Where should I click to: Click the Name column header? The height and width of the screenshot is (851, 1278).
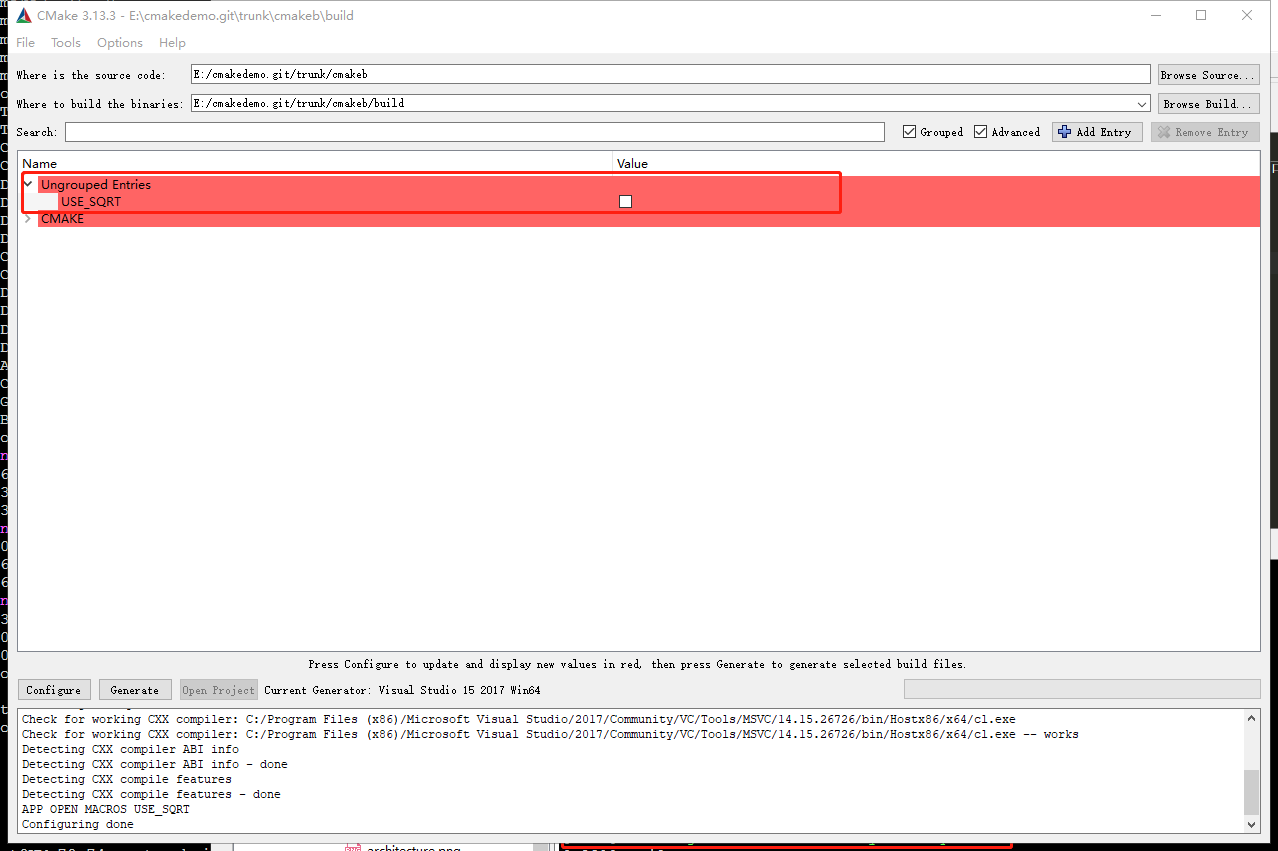click(315, 163)
